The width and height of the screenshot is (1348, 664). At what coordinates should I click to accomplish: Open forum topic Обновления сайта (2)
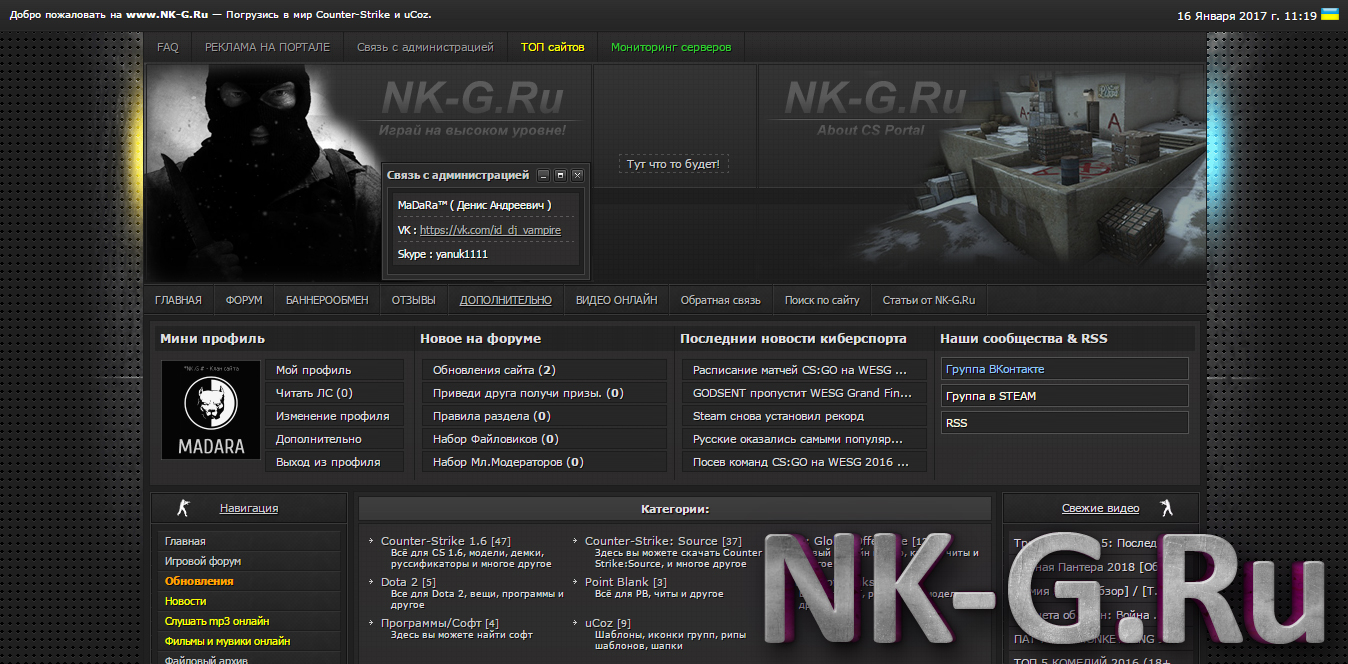pyautogui.click(x=544, y=370)
